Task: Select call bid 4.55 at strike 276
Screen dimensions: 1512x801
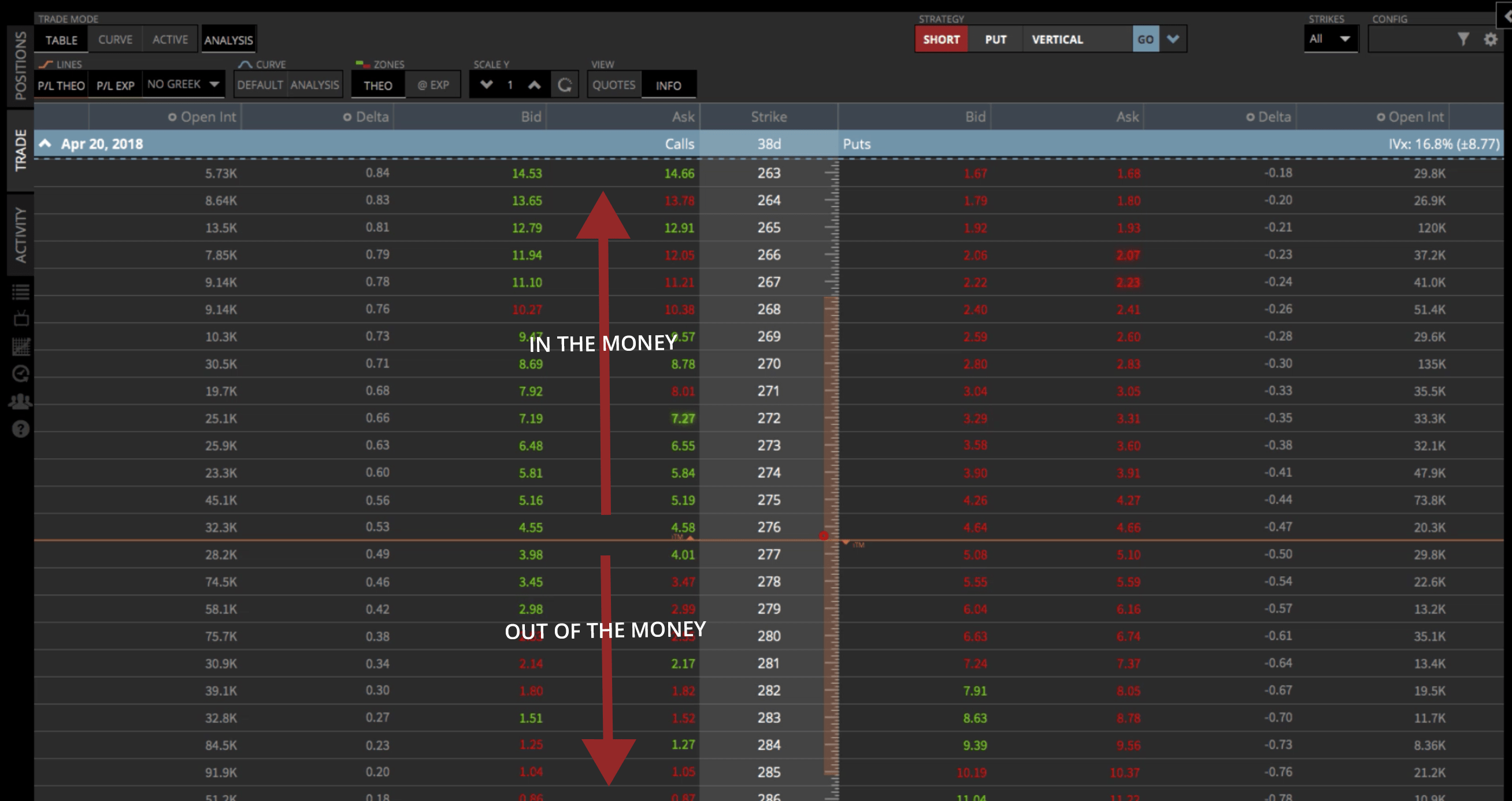Action: (531, 528)
